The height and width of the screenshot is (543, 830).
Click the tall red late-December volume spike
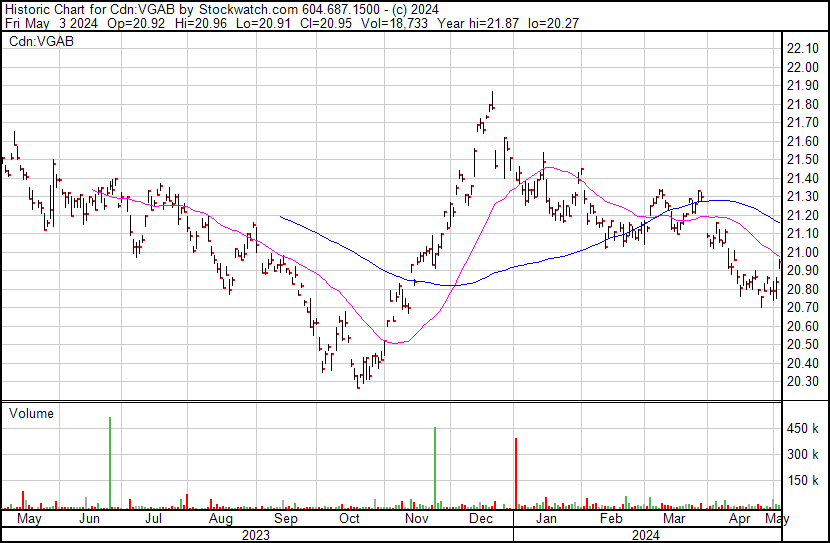click(x=516, y=473)
